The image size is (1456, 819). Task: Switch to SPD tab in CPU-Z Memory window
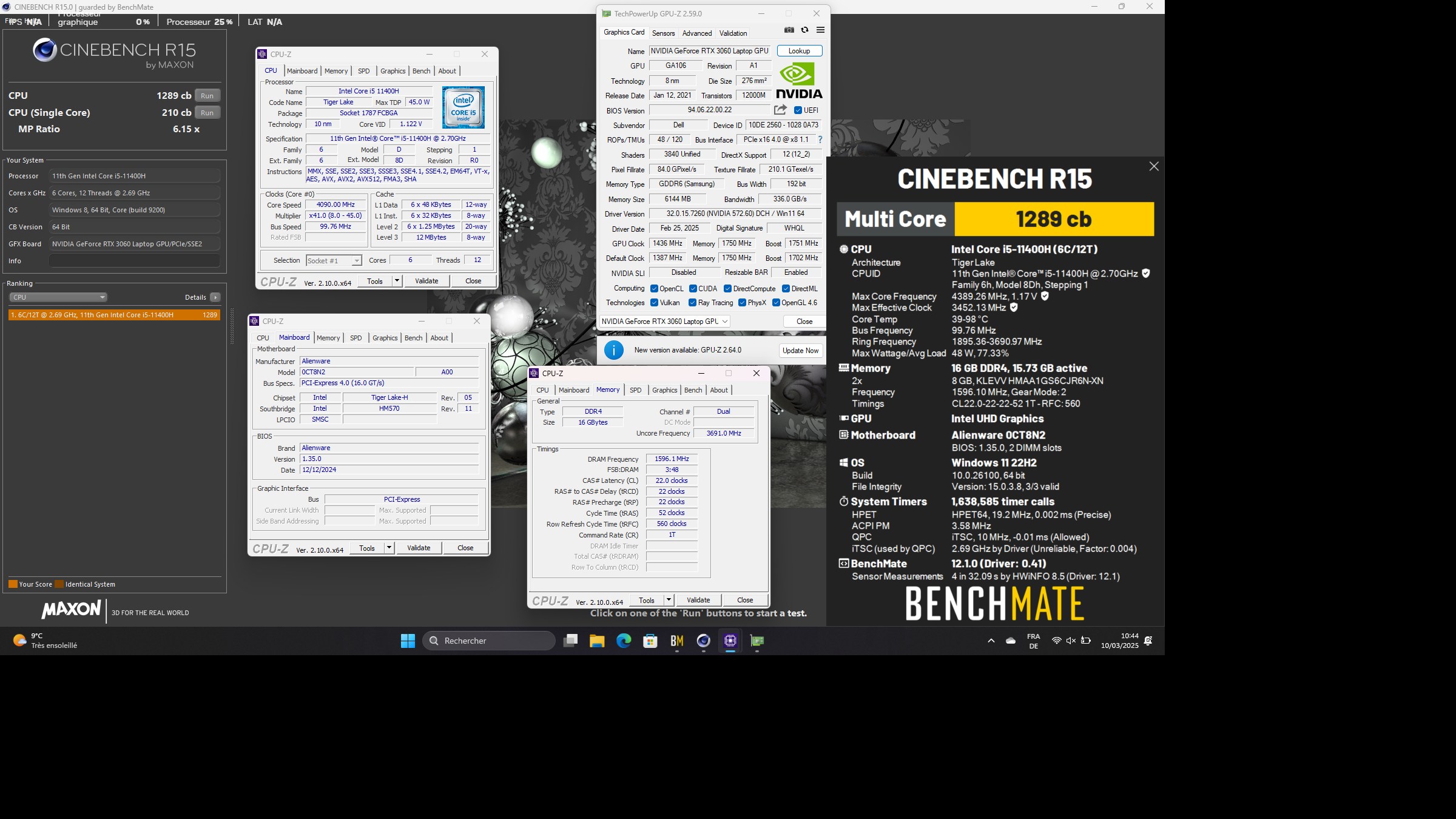tap(635, 390)
